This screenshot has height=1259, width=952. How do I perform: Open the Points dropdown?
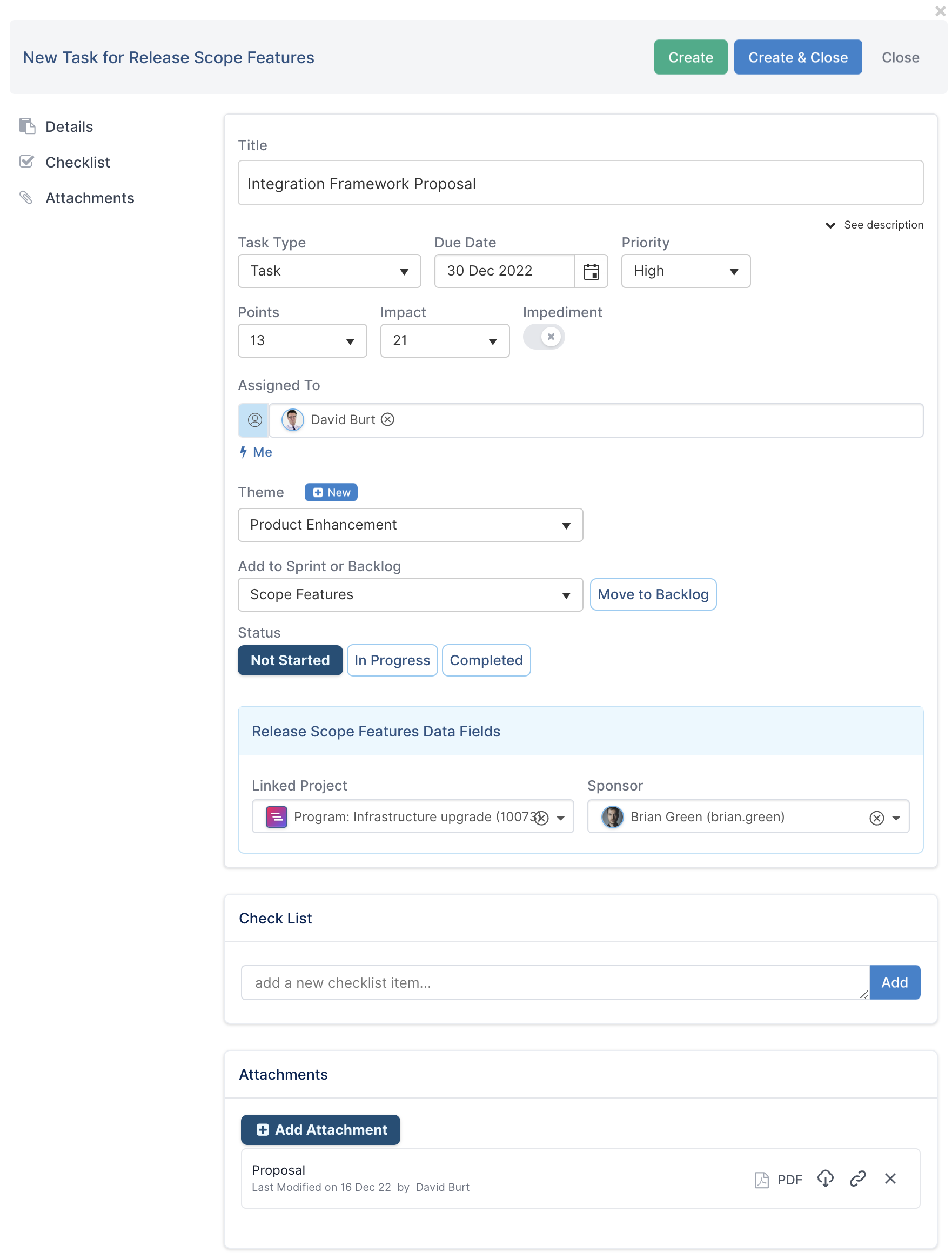[x=302, y=341]
